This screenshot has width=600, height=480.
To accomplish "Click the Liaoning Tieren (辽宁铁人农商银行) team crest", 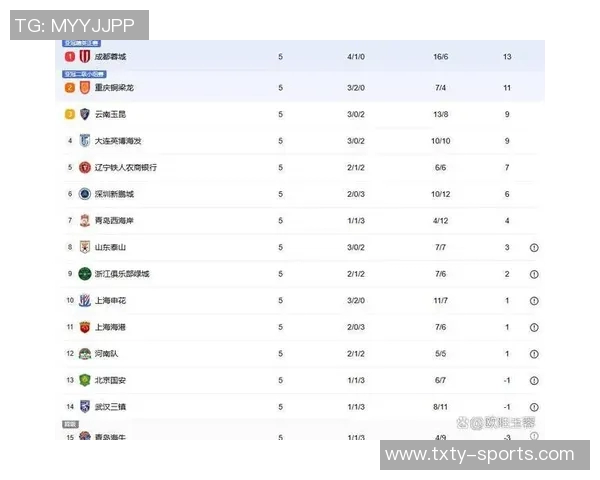I will (x=84, y=167).
